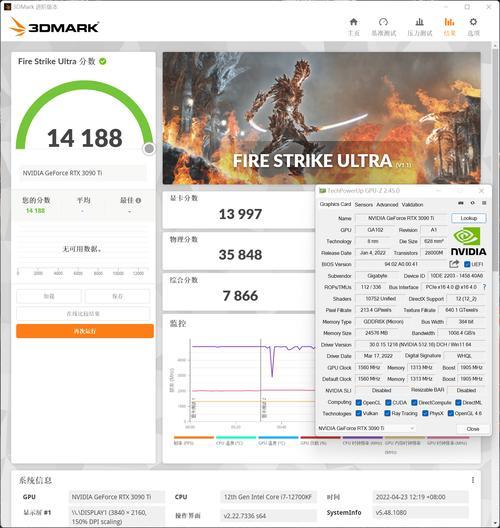Open the Stress Tests chart icon
Image resolution: width=500 pixels, height=528 pixels.
(420, 22)
